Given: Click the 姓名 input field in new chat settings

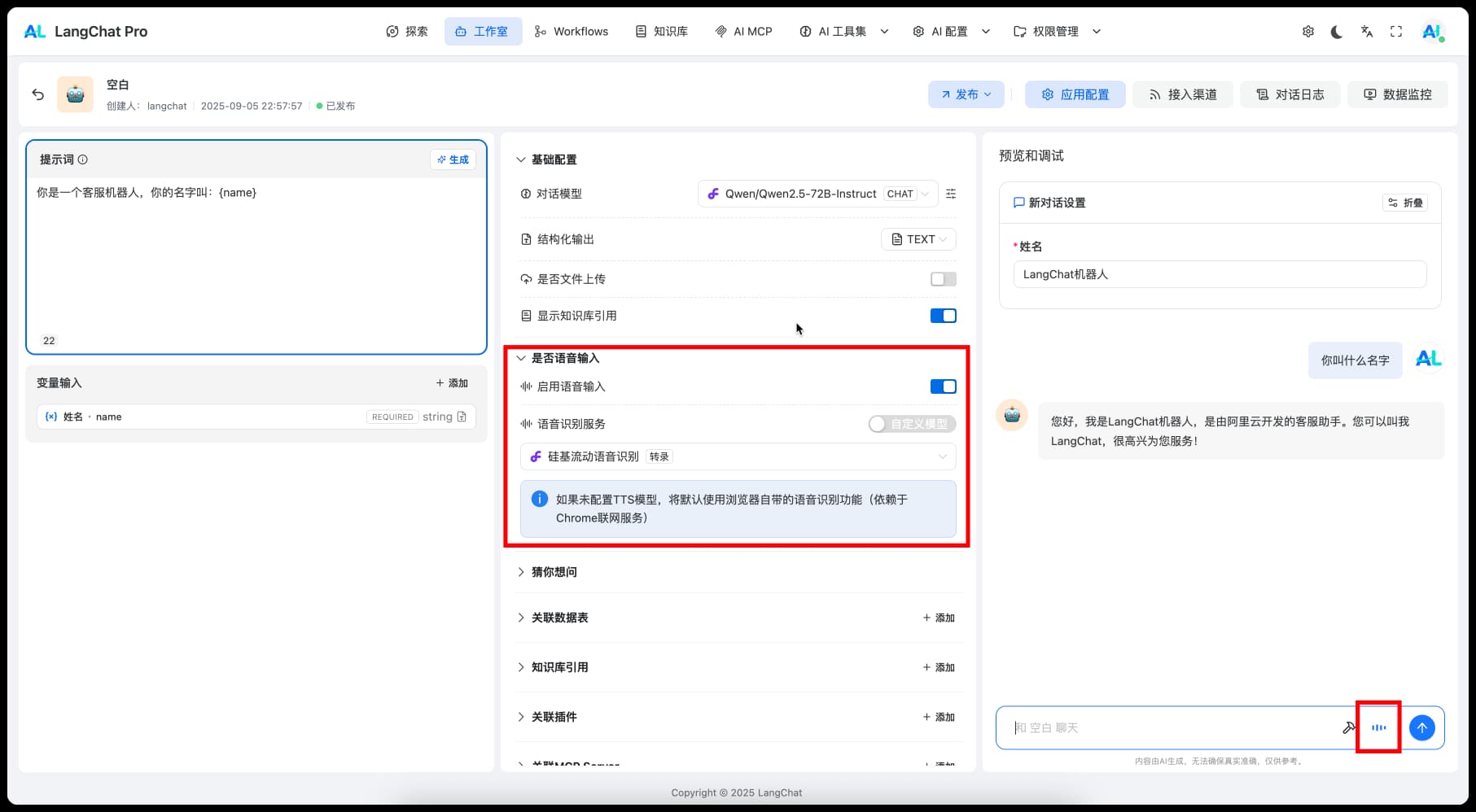Looking at the screenshot, I should 1219,274.
